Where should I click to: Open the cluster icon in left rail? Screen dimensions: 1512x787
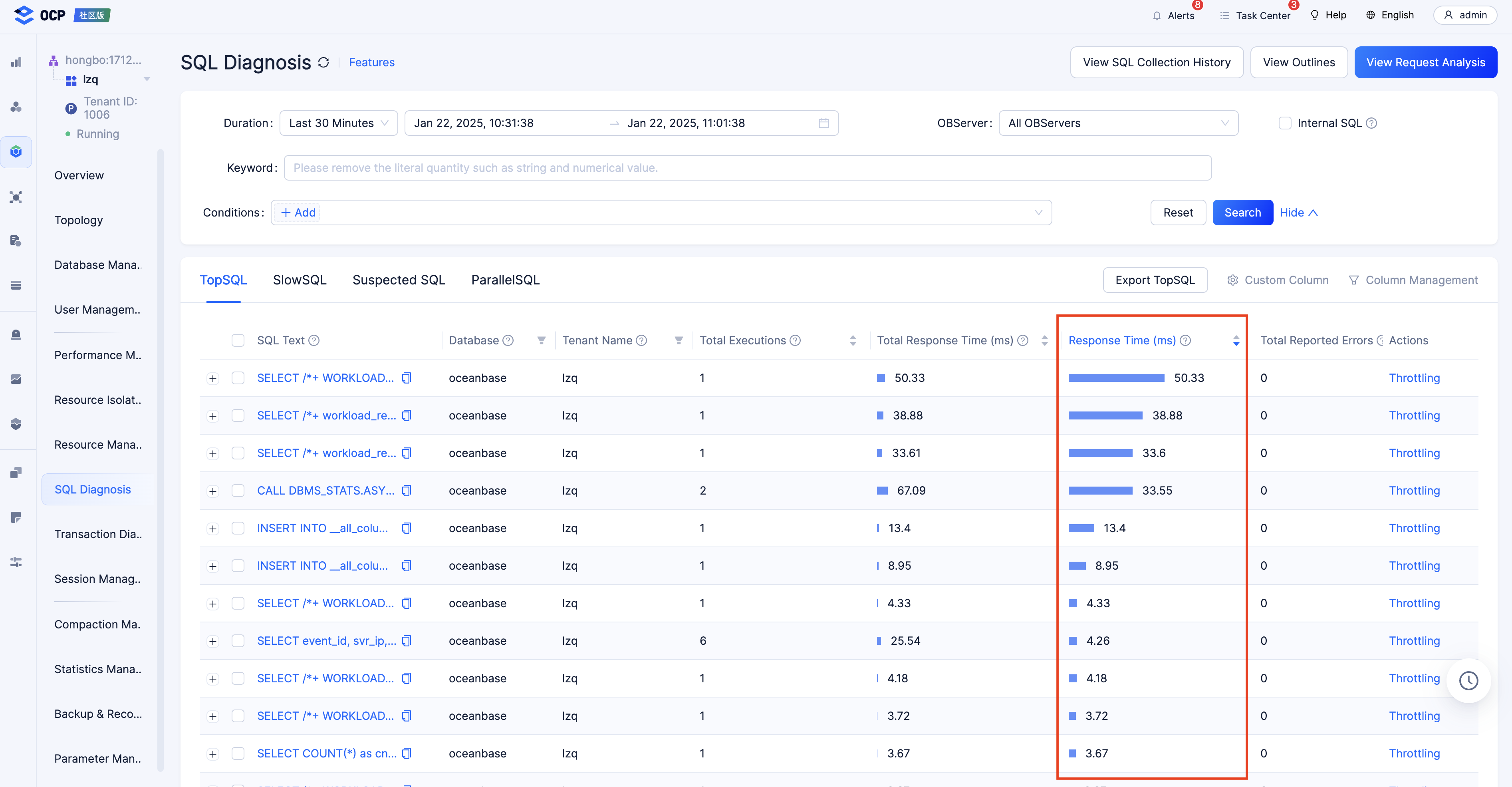(x=16, y=107)
